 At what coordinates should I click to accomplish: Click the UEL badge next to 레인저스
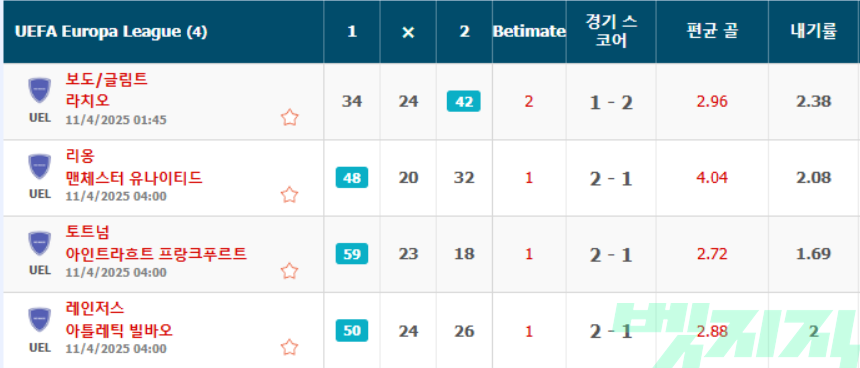pyautogui.click(x=39, y=320)
